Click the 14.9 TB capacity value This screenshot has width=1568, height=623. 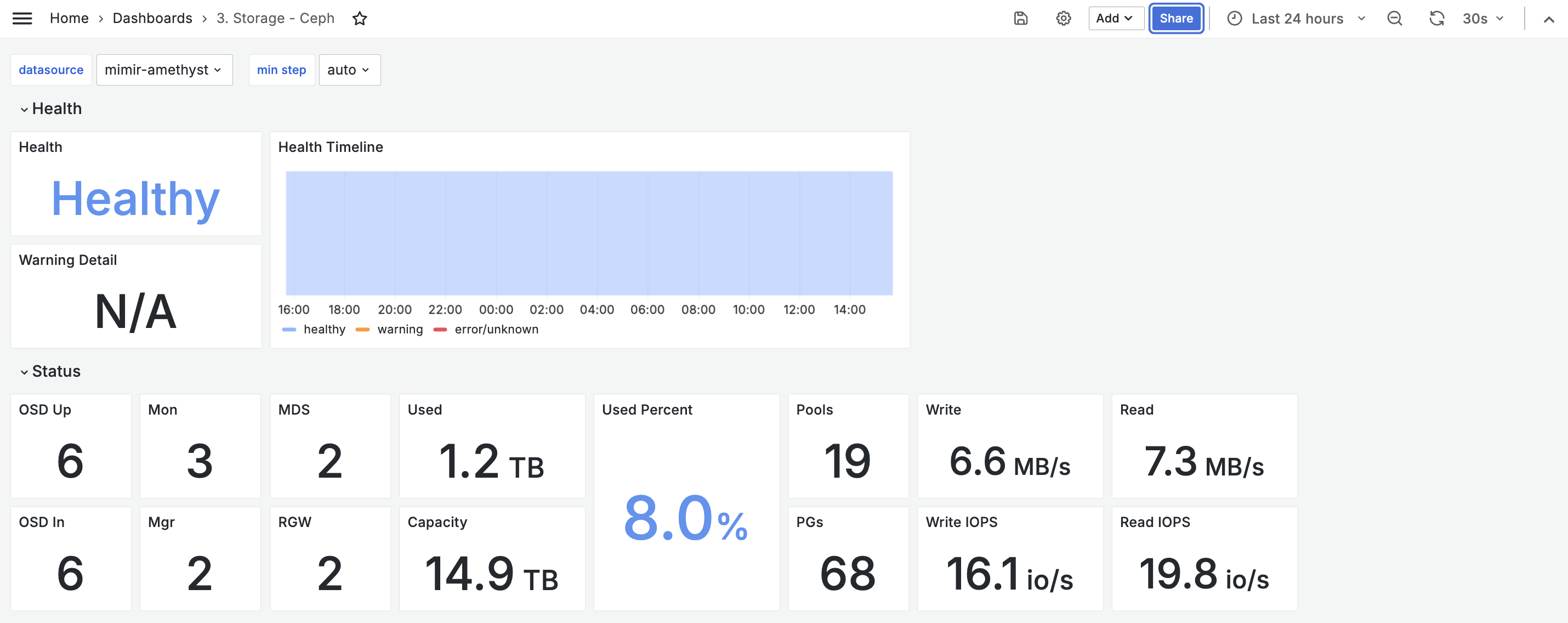point(491,574)
